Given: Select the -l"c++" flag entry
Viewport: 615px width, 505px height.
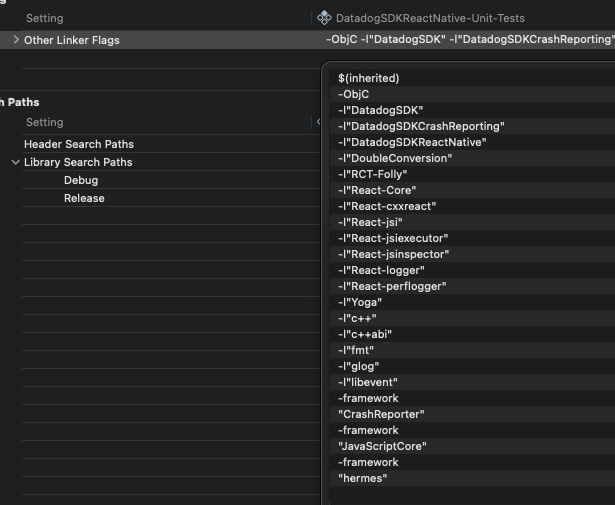Looking at the screenshot, I should coord(472,318).
